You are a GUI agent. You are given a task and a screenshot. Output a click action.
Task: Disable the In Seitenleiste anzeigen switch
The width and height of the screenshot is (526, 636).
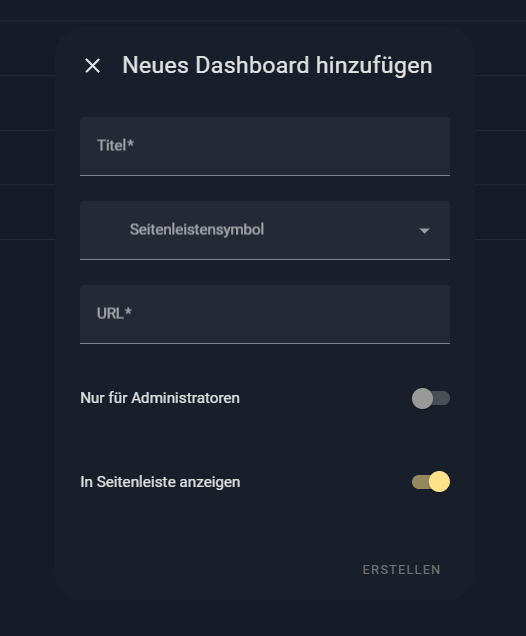[431, 482]
